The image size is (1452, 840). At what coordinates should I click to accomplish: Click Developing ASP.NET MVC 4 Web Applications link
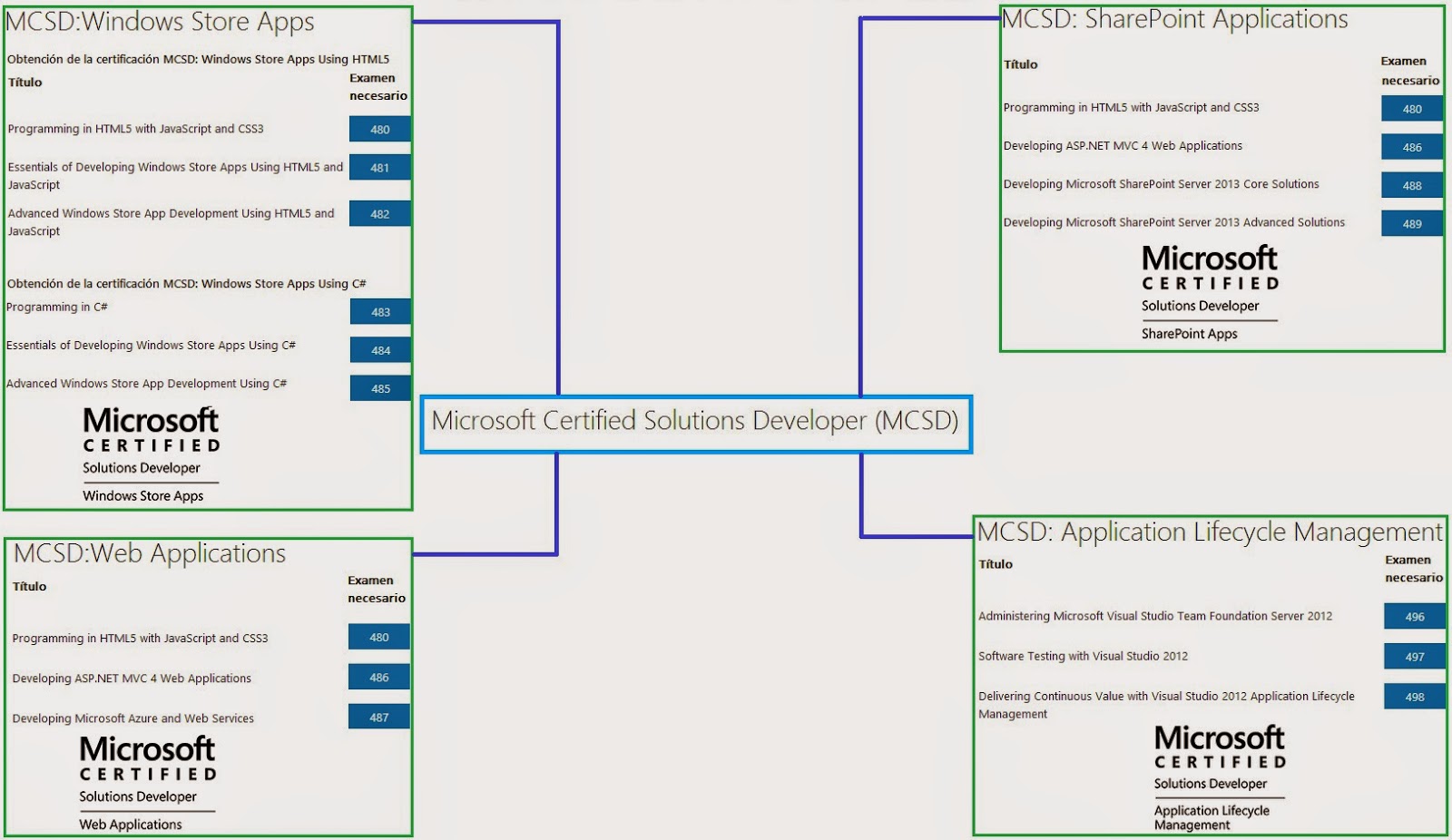tap(1123, 145)
